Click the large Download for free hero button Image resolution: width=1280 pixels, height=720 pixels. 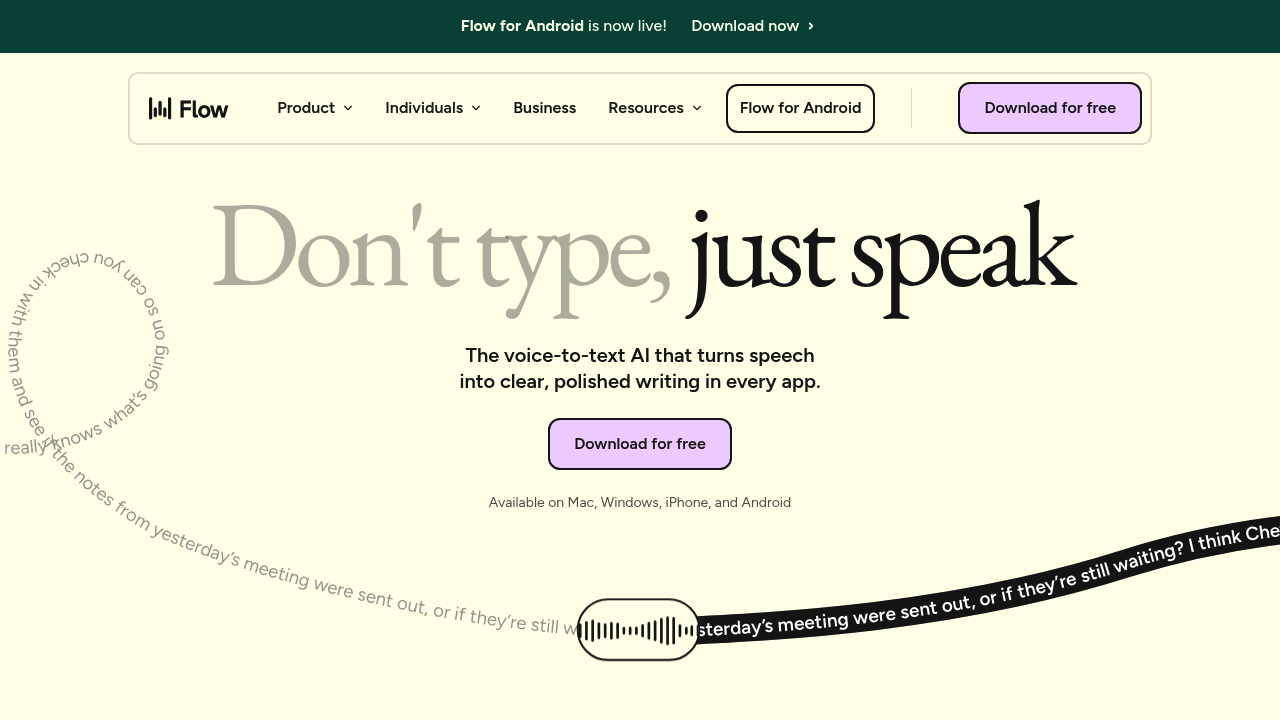click(639, 443)
